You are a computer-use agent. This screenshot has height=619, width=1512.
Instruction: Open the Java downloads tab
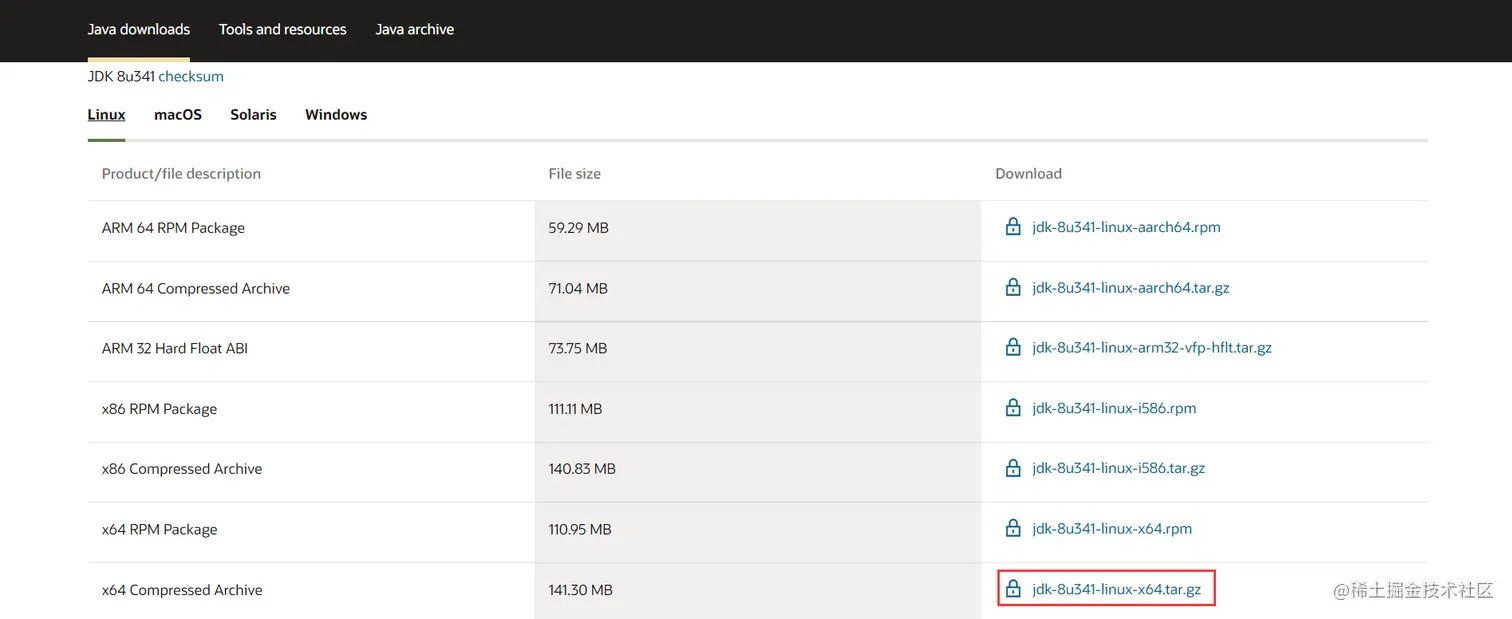pos(139,29)
